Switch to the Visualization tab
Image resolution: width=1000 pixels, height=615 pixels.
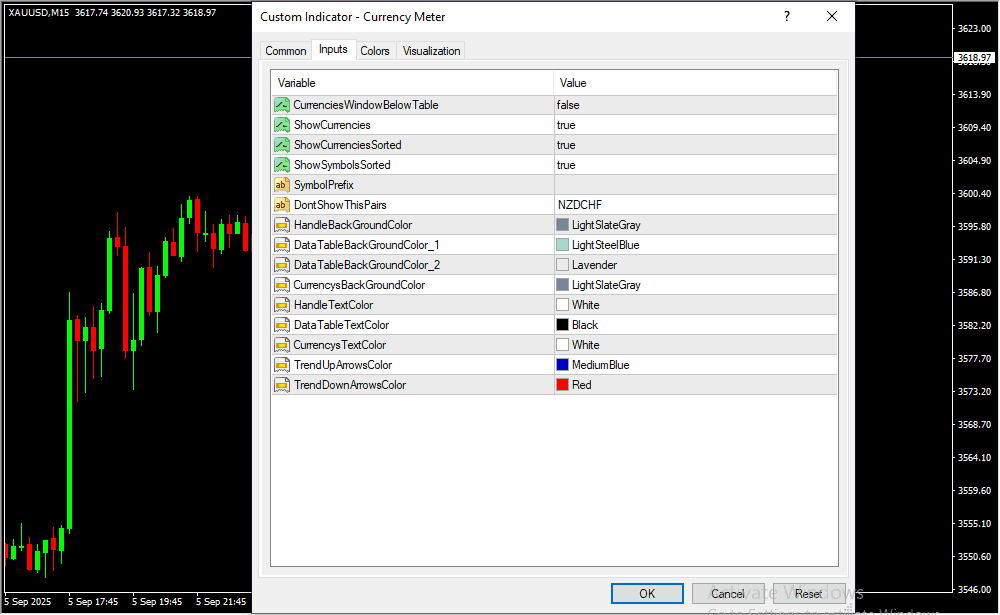click(431, 51)
